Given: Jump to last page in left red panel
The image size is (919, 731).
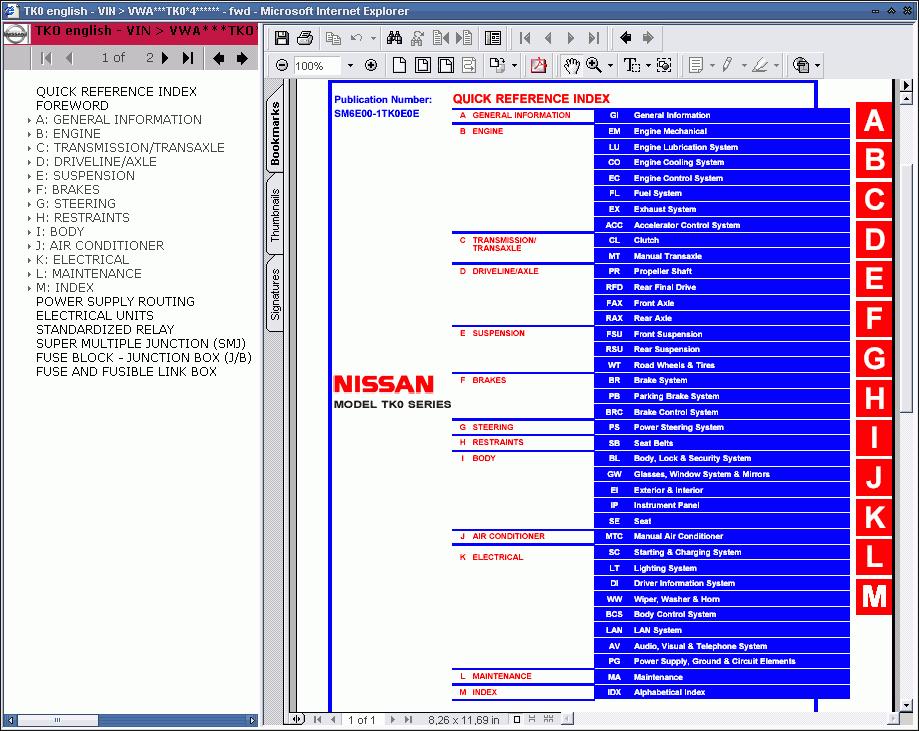Looking at the screenshot, I should (x=188, y=58).
